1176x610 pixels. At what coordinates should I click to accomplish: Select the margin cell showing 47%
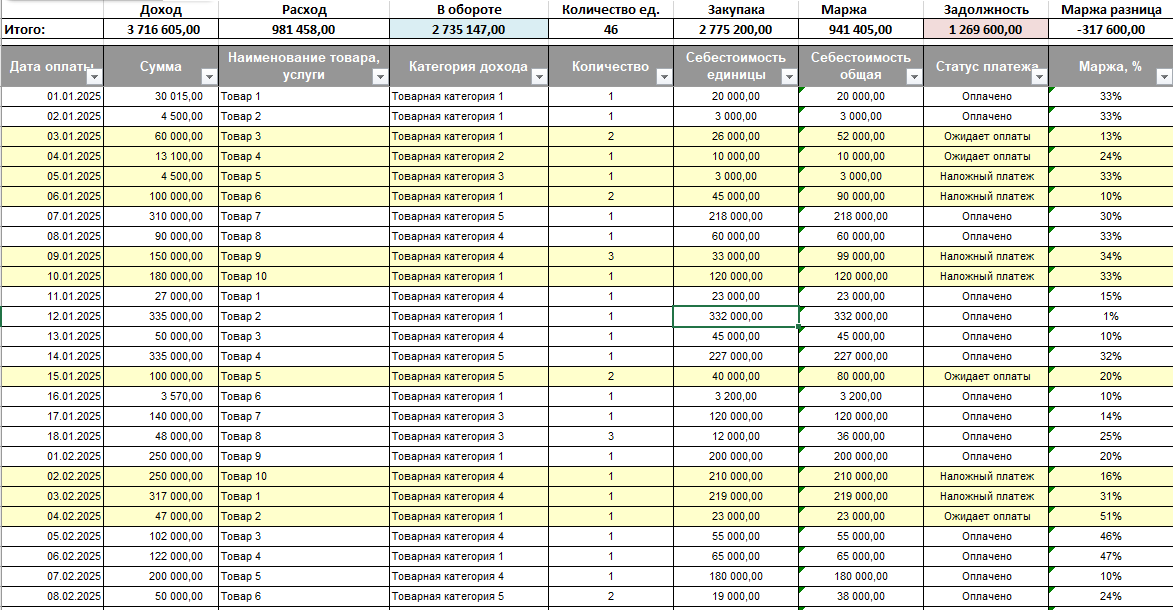(x=1111, y=557)
